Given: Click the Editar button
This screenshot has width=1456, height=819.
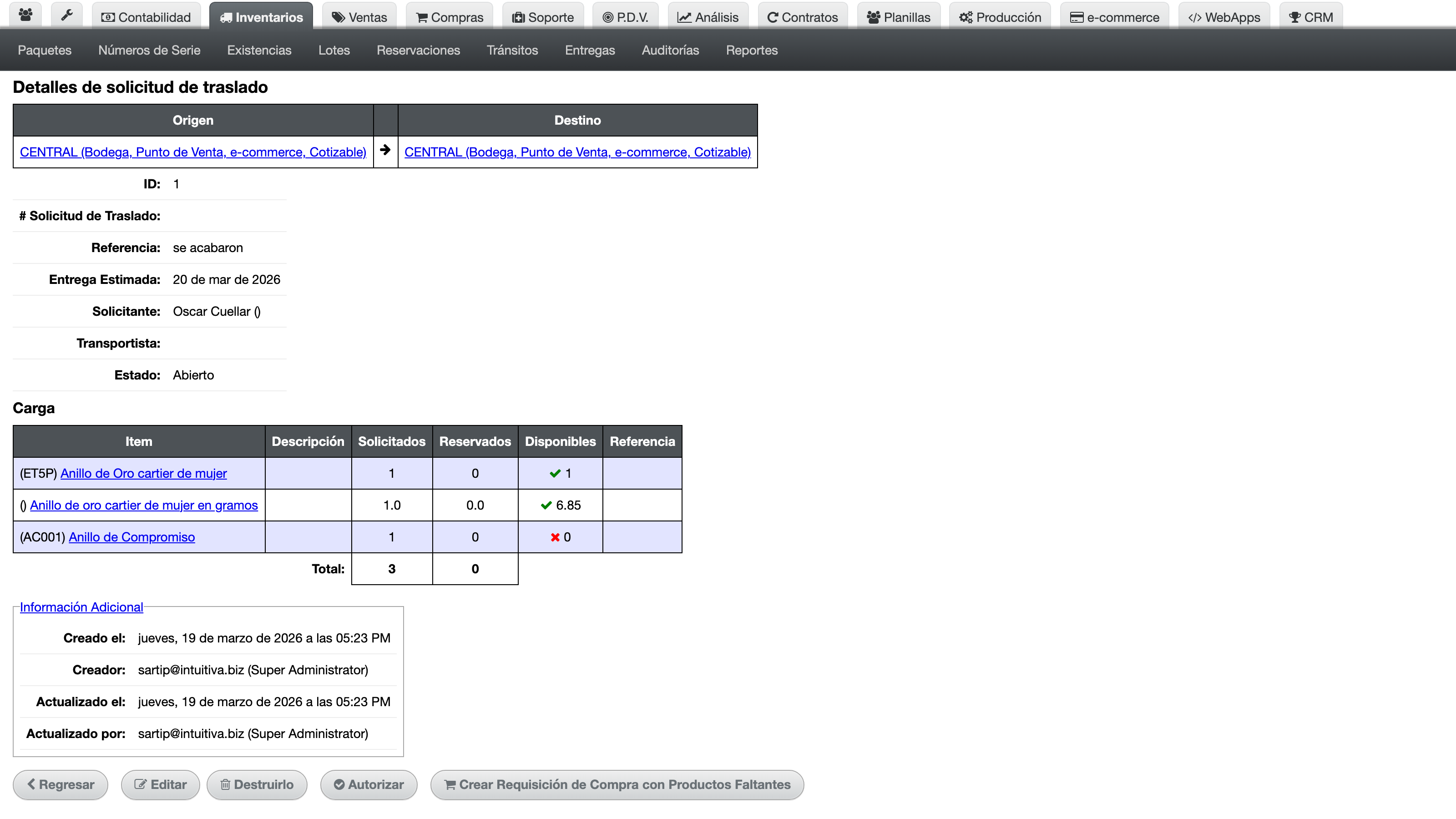Looking at the screenshot, I should tap(161, 784).
